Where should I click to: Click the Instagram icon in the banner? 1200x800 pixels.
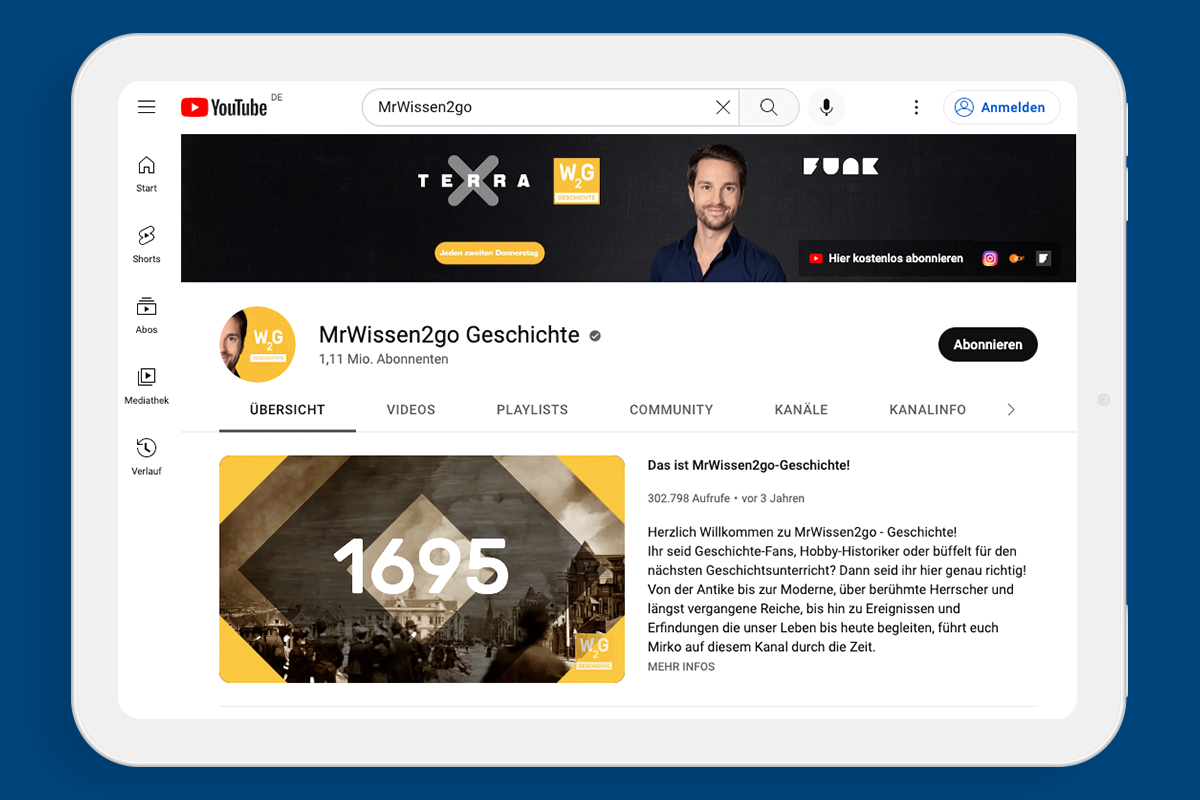(x=990, y=258)
